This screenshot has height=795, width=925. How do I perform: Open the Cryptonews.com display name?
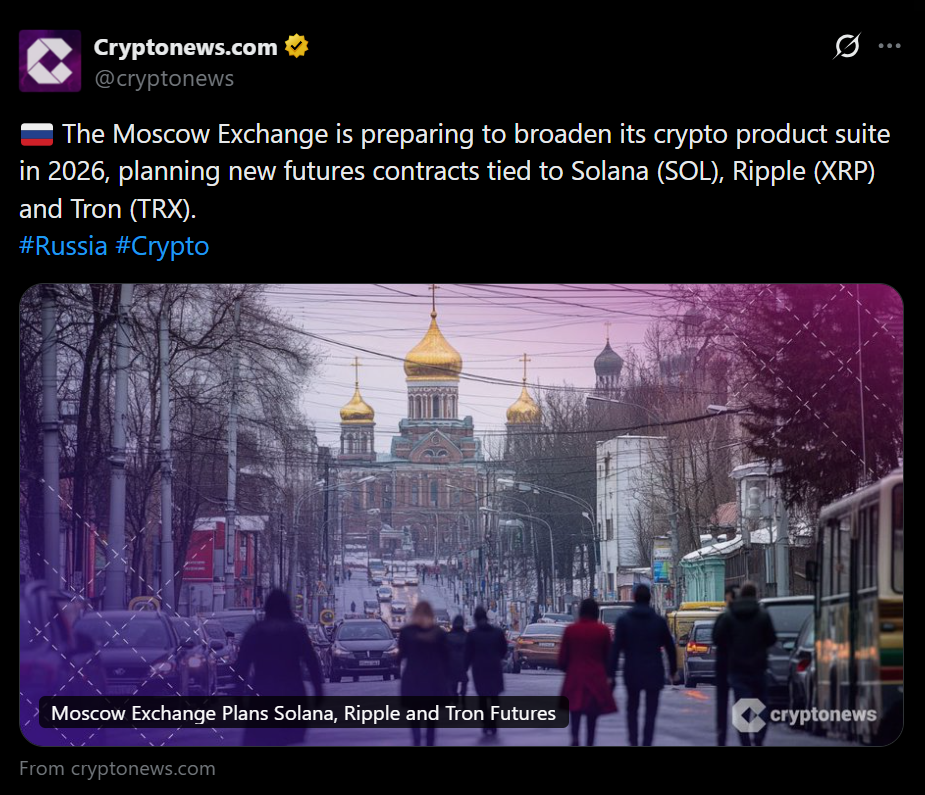185,47
